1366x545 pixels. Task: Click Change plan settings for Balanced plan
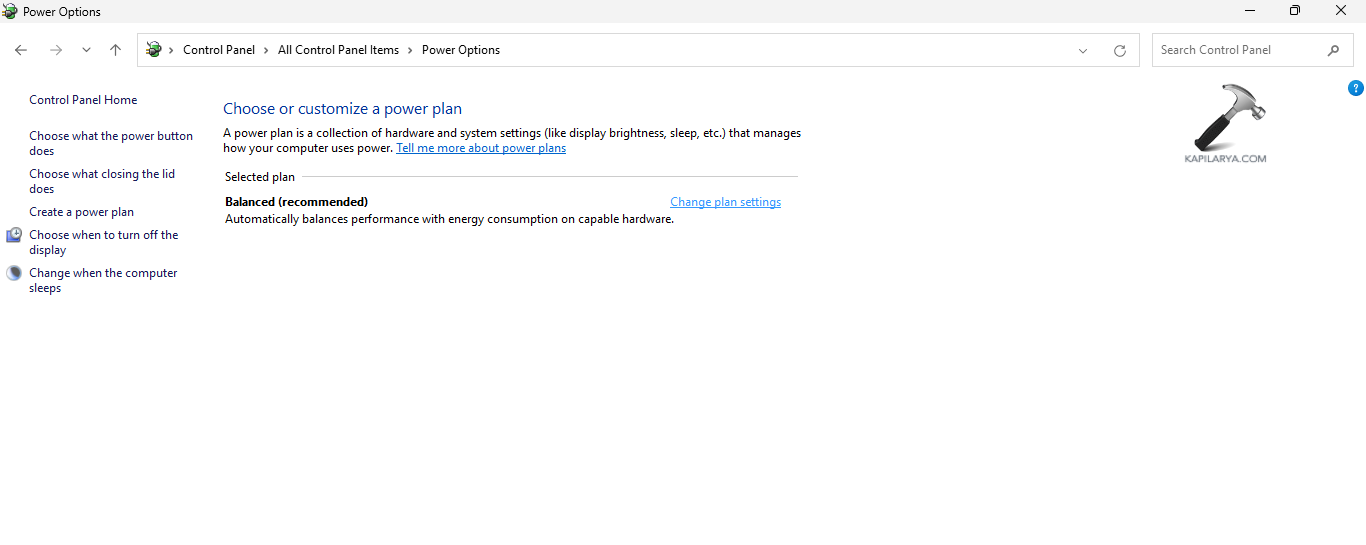[725, 202]
